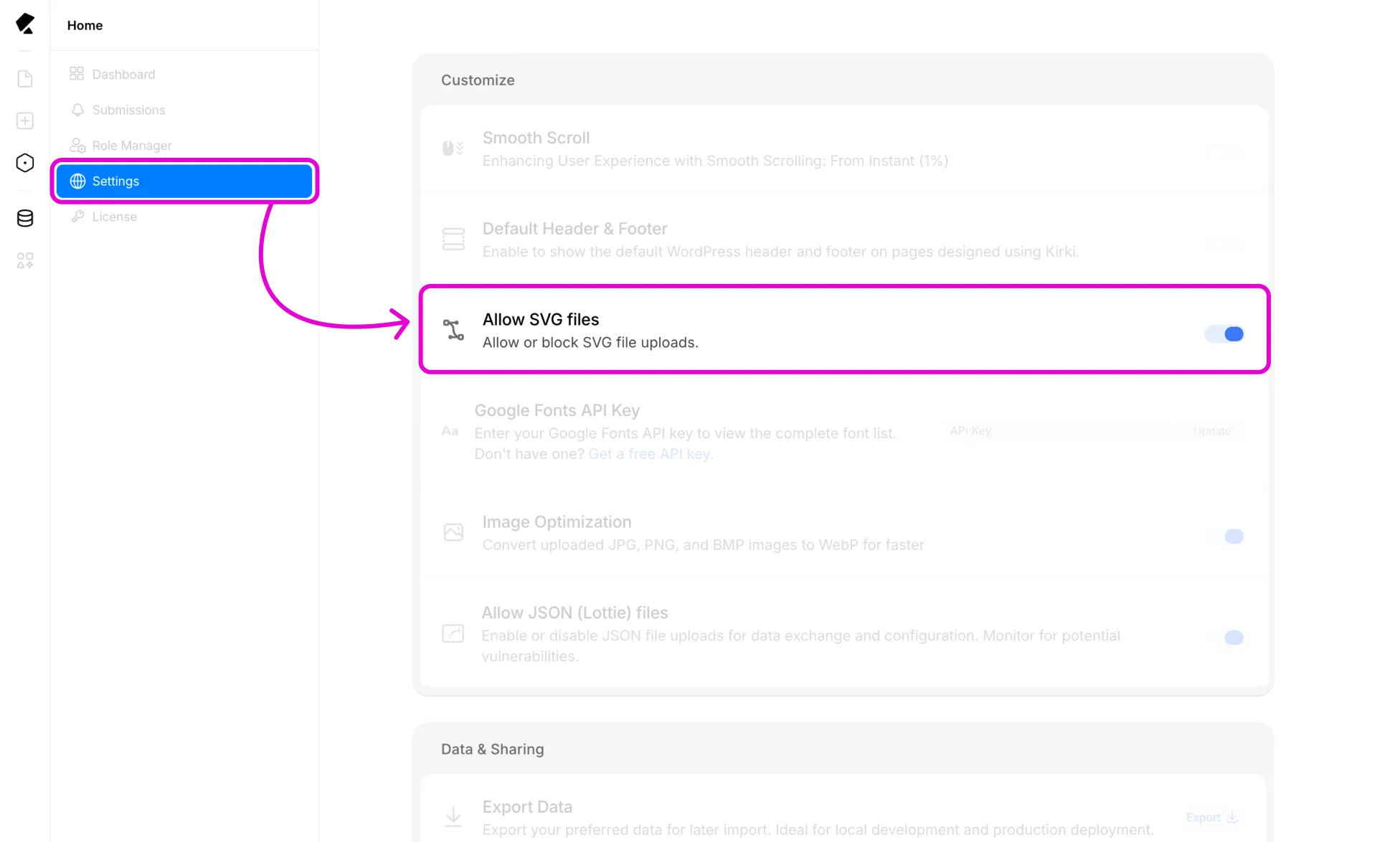Click the Export Data download icon
The height and width of the screenshot is (842, 1400).
(453, 817)
